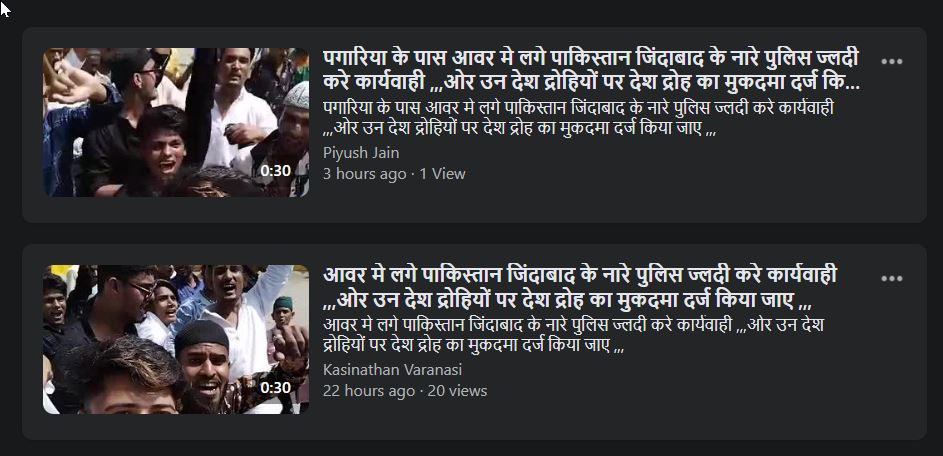943x456 pixels.
Task: Click the 0:30 duration badge on first video
Action: (x=275, y=171)
